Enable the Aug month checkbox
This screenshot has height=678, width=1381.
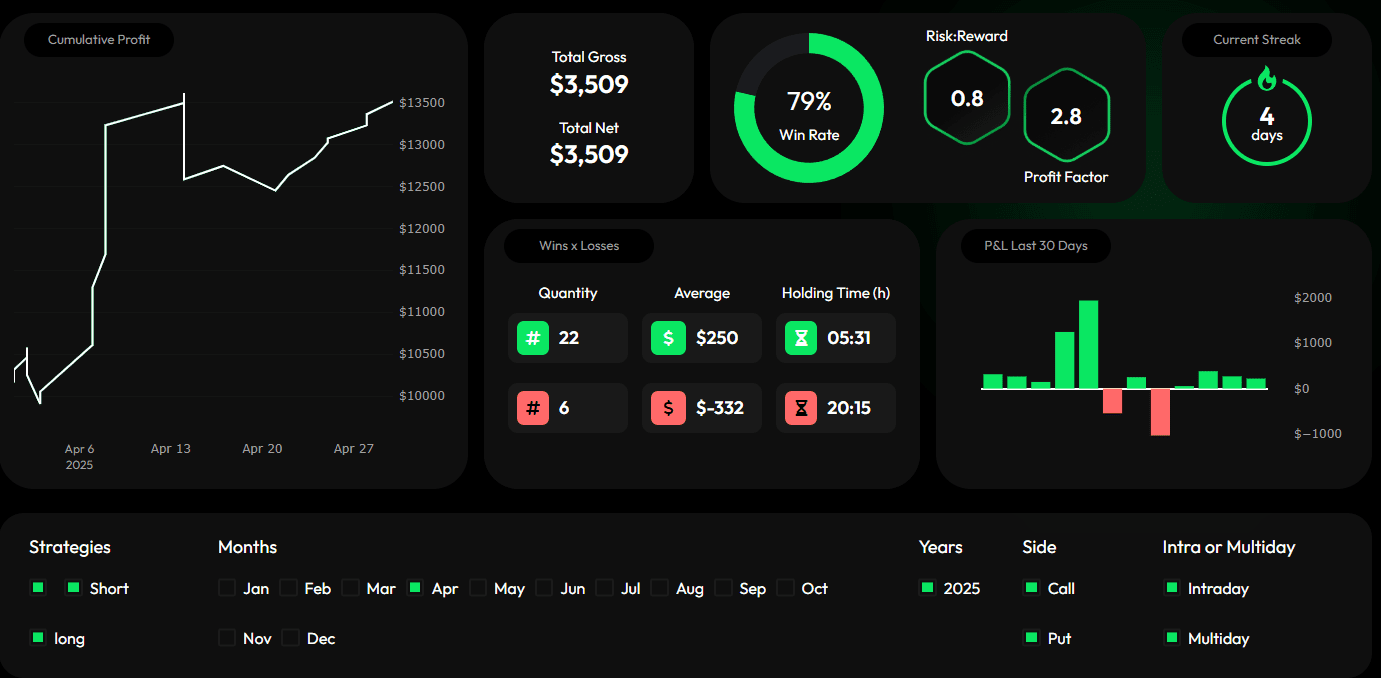click(660, 588)
